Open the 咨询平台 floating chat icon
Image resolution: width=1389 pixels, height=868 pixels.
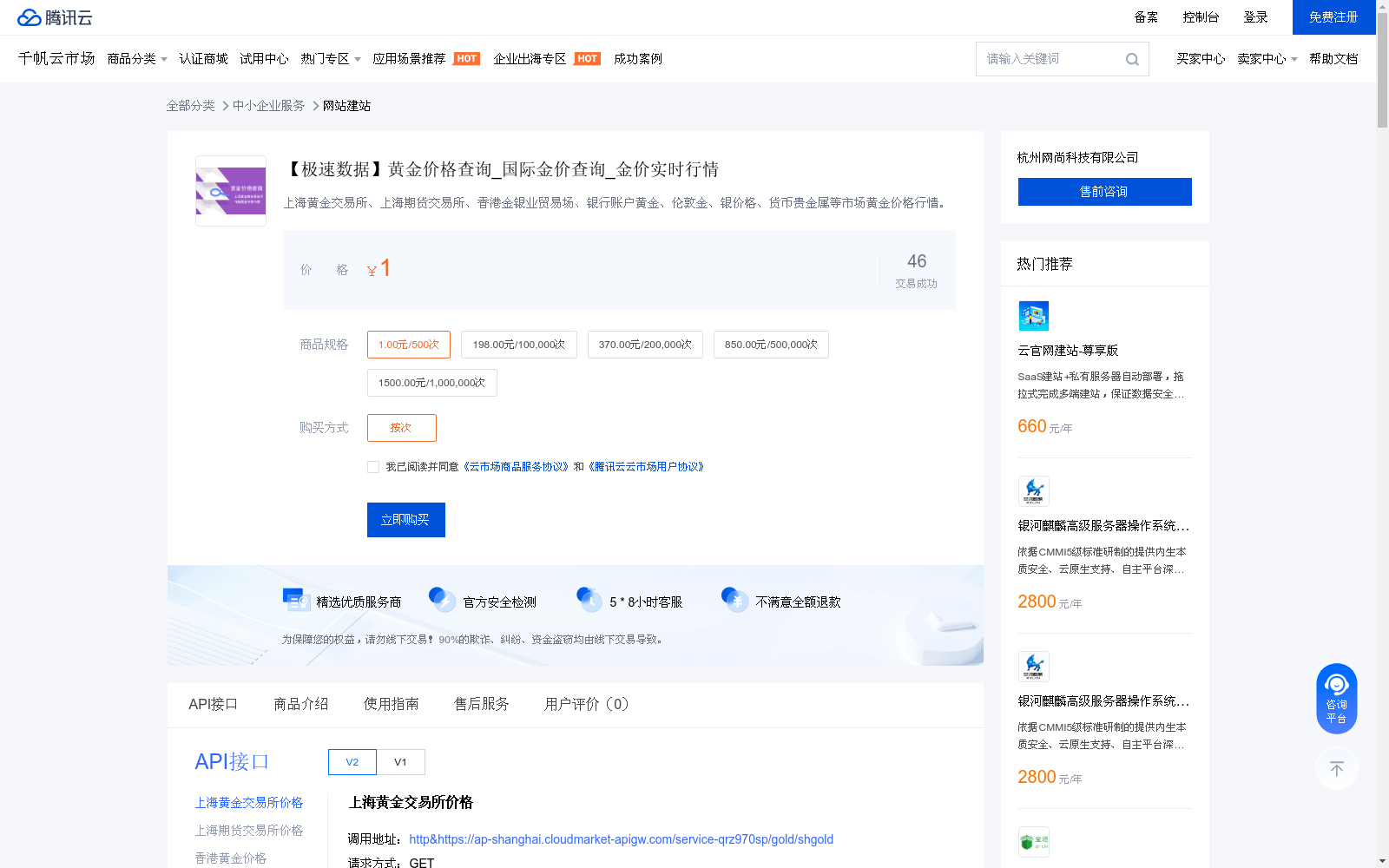[1336, 699]
